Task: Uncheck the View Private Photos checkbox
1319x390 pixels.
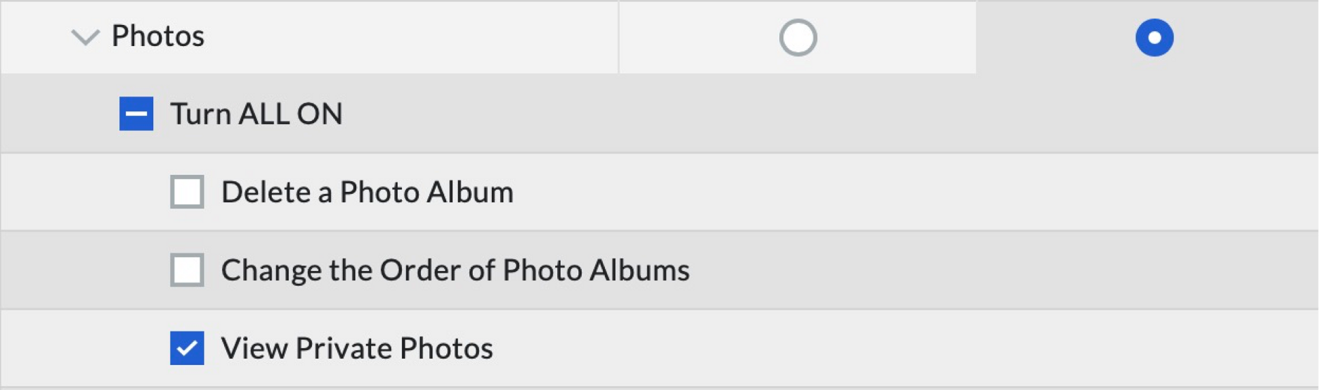Action: [187, 348]
